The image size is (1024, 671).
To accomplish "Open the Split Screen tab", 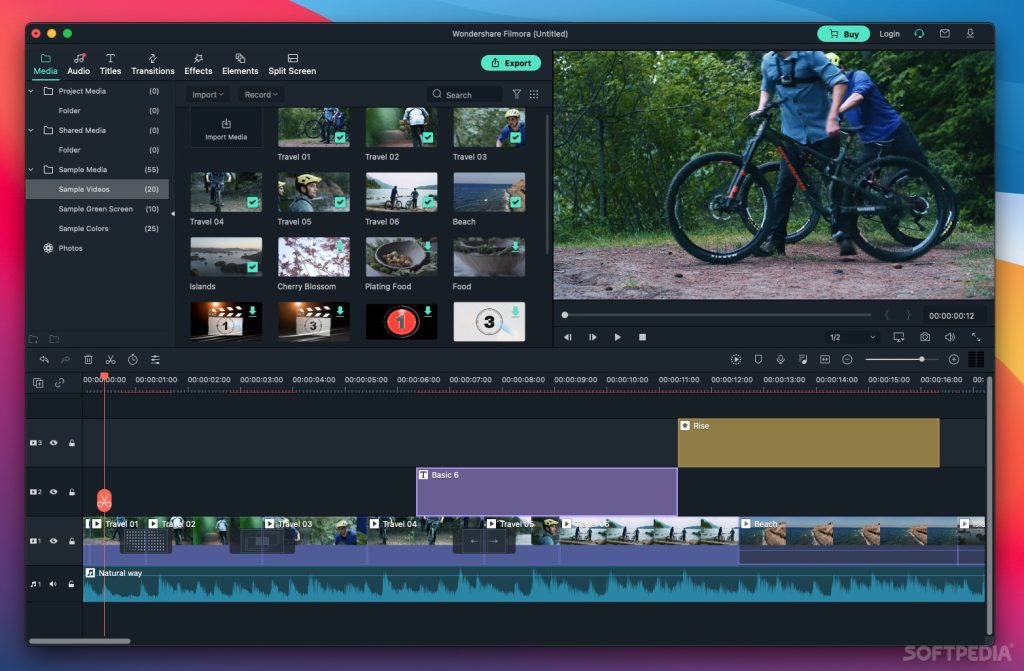I will 292,64.
